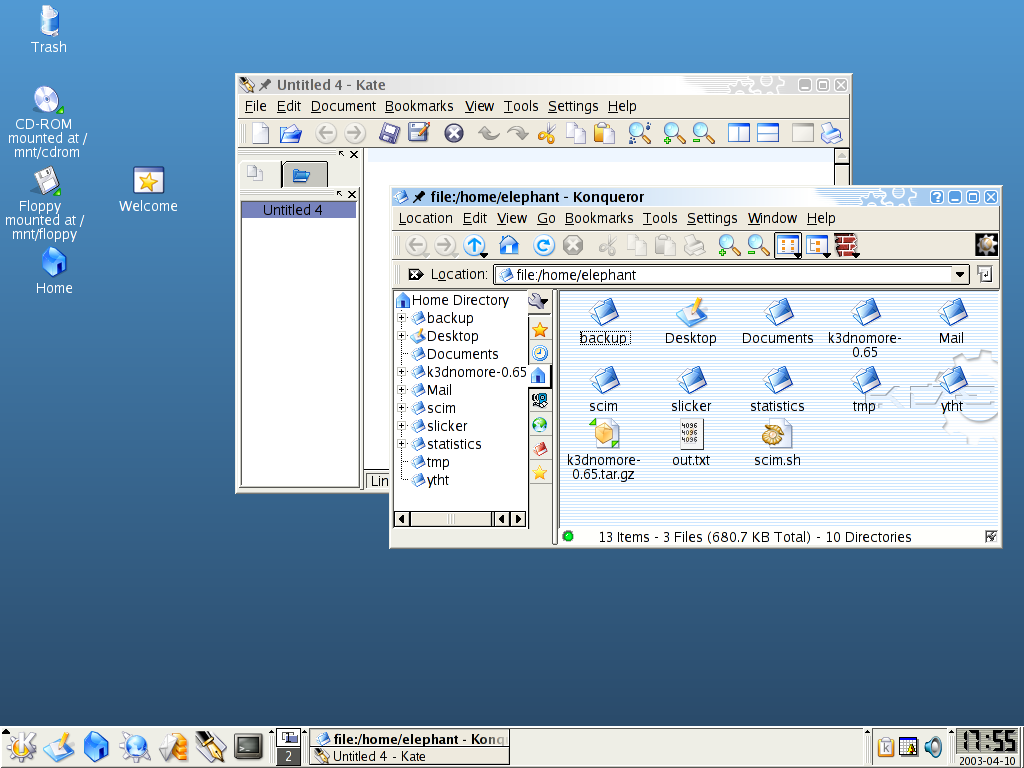This screenshot has width=1024, height=768.
Task: Switch to Tree View in Konqueror toolbar
Action: pos(816,246)
